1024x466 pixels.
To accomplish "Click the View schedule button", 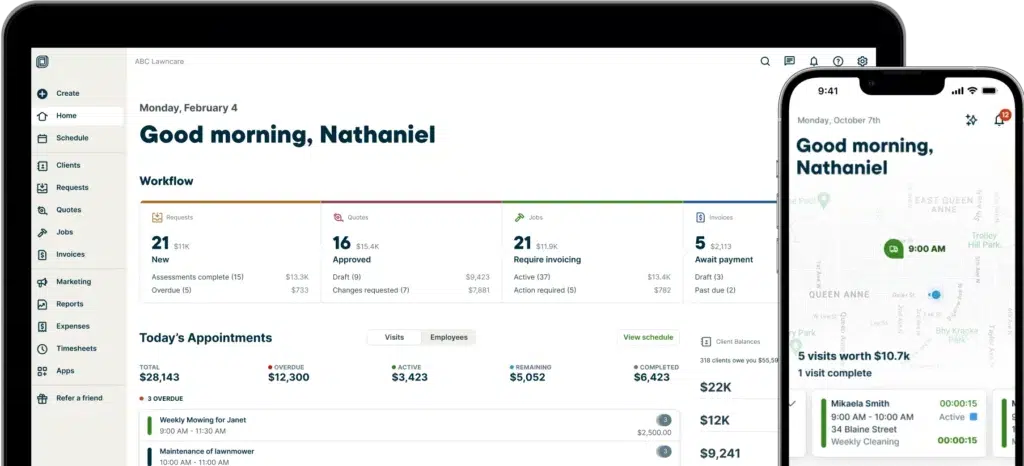I will pyautogui.click(x=647, y=337).
